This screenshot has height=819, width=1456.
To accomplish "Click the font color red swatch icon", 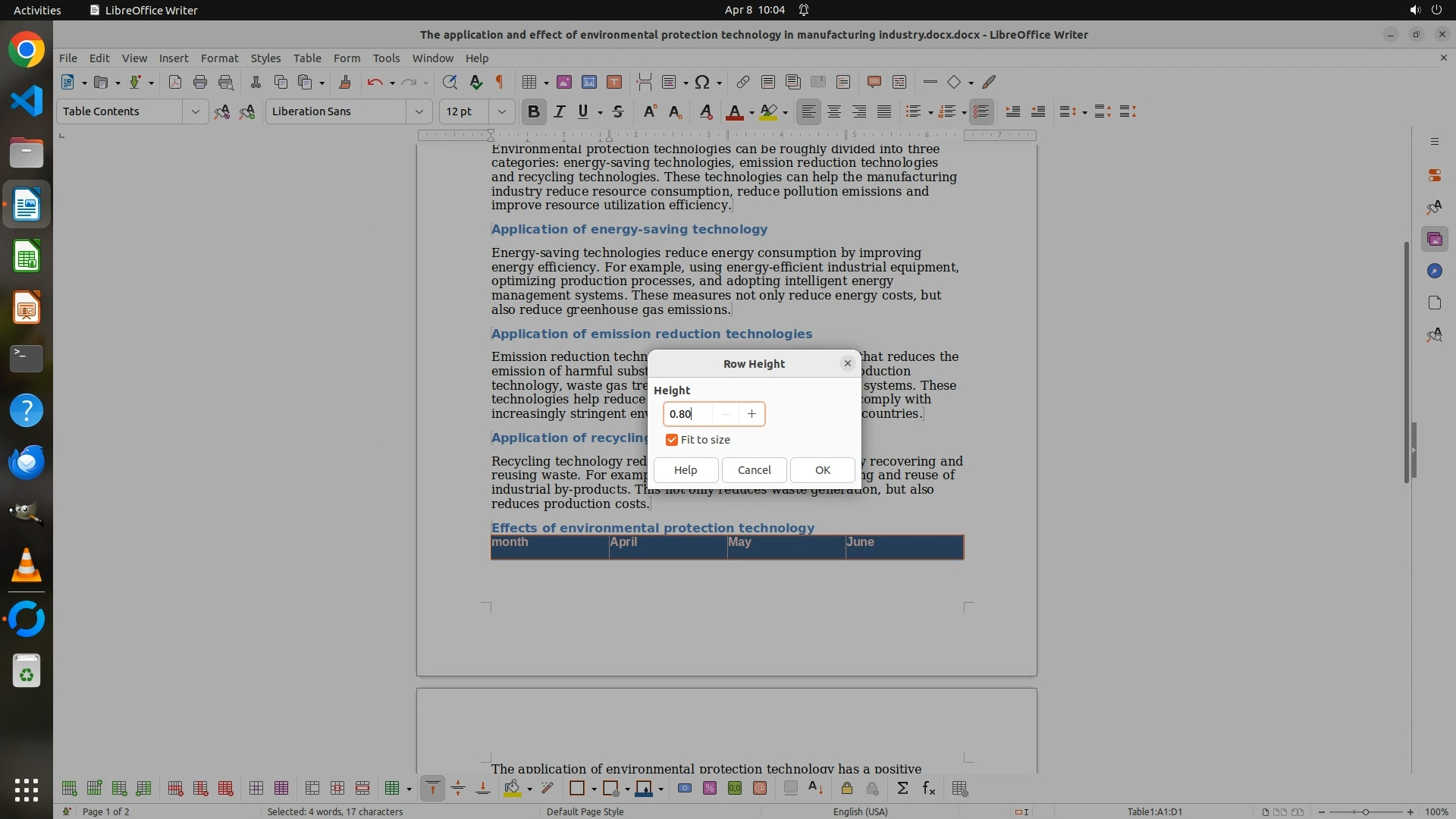I will click(734, 111).
